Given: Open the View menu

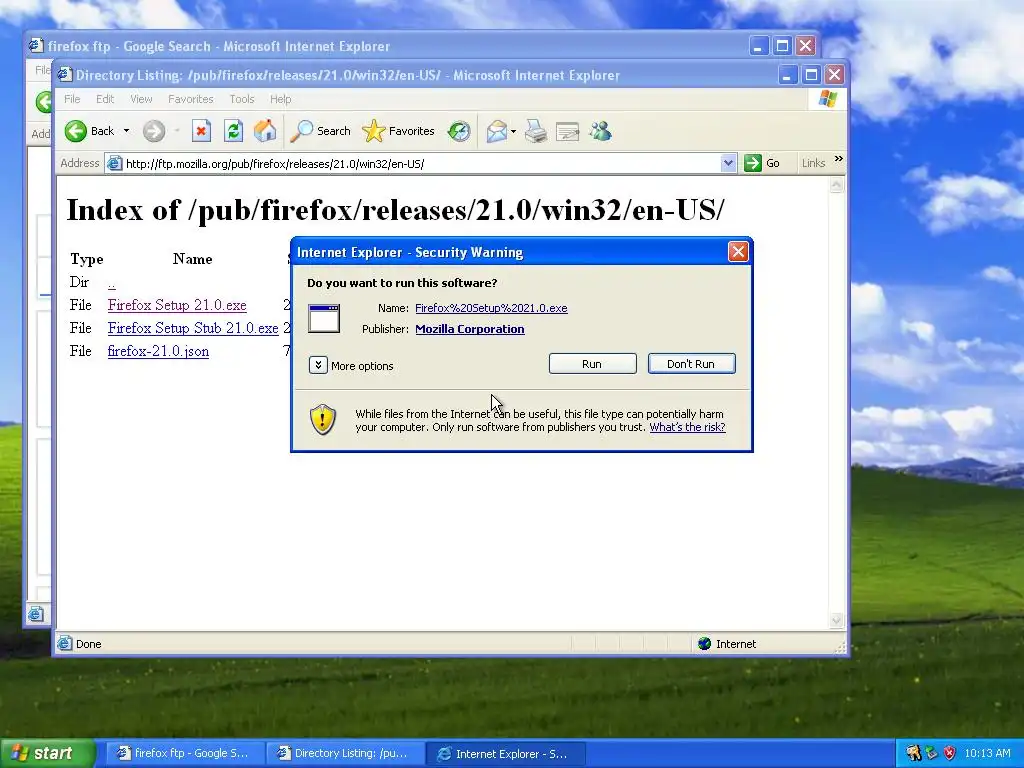Looking at the screenshot, I should 141,99.
